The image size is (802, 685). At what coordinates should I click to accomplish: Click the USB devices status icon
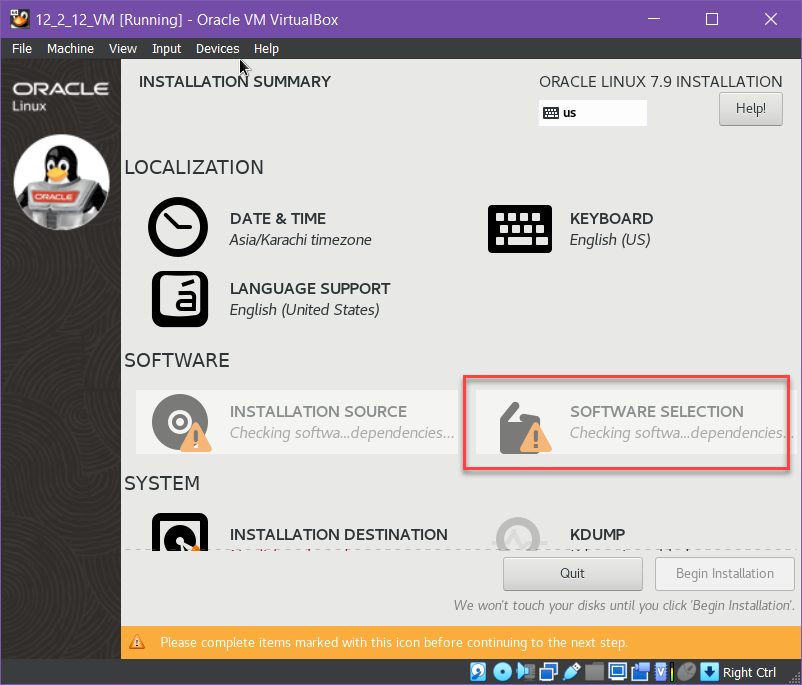tap(572, 671)
